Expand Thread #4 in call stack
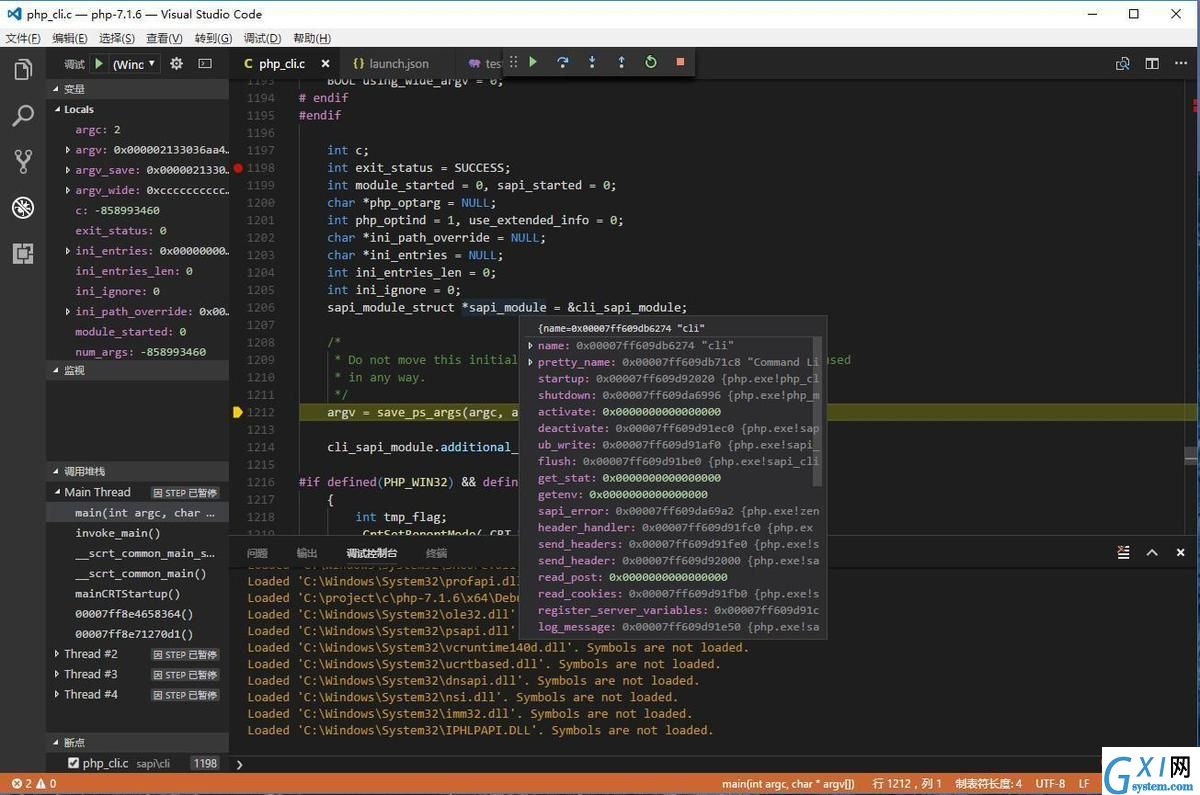Image resolution: width=1200 pixels, height=795 pixels. coord(57,694)
